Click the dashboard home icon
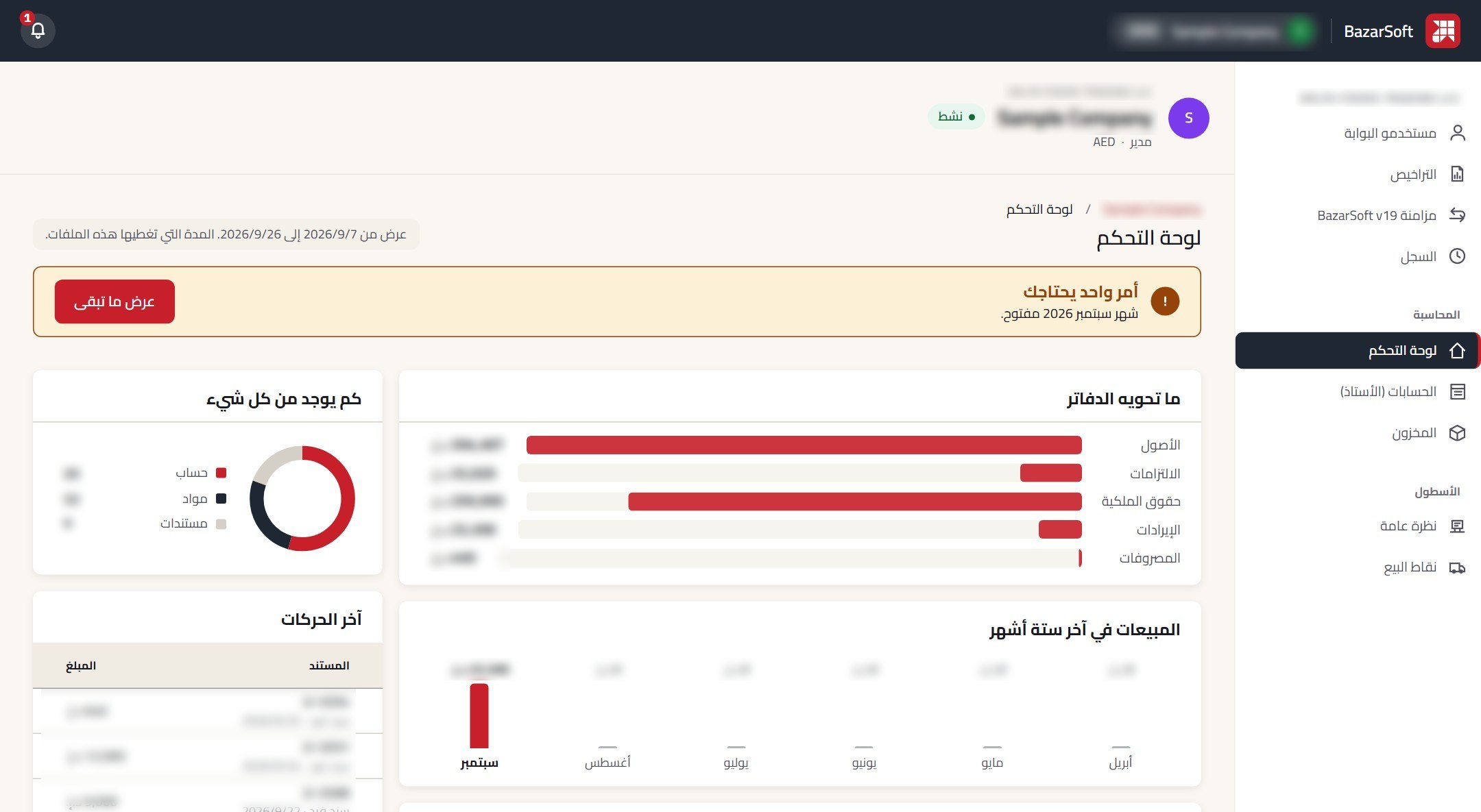 pyautogui.click(x=1457, y=351)
